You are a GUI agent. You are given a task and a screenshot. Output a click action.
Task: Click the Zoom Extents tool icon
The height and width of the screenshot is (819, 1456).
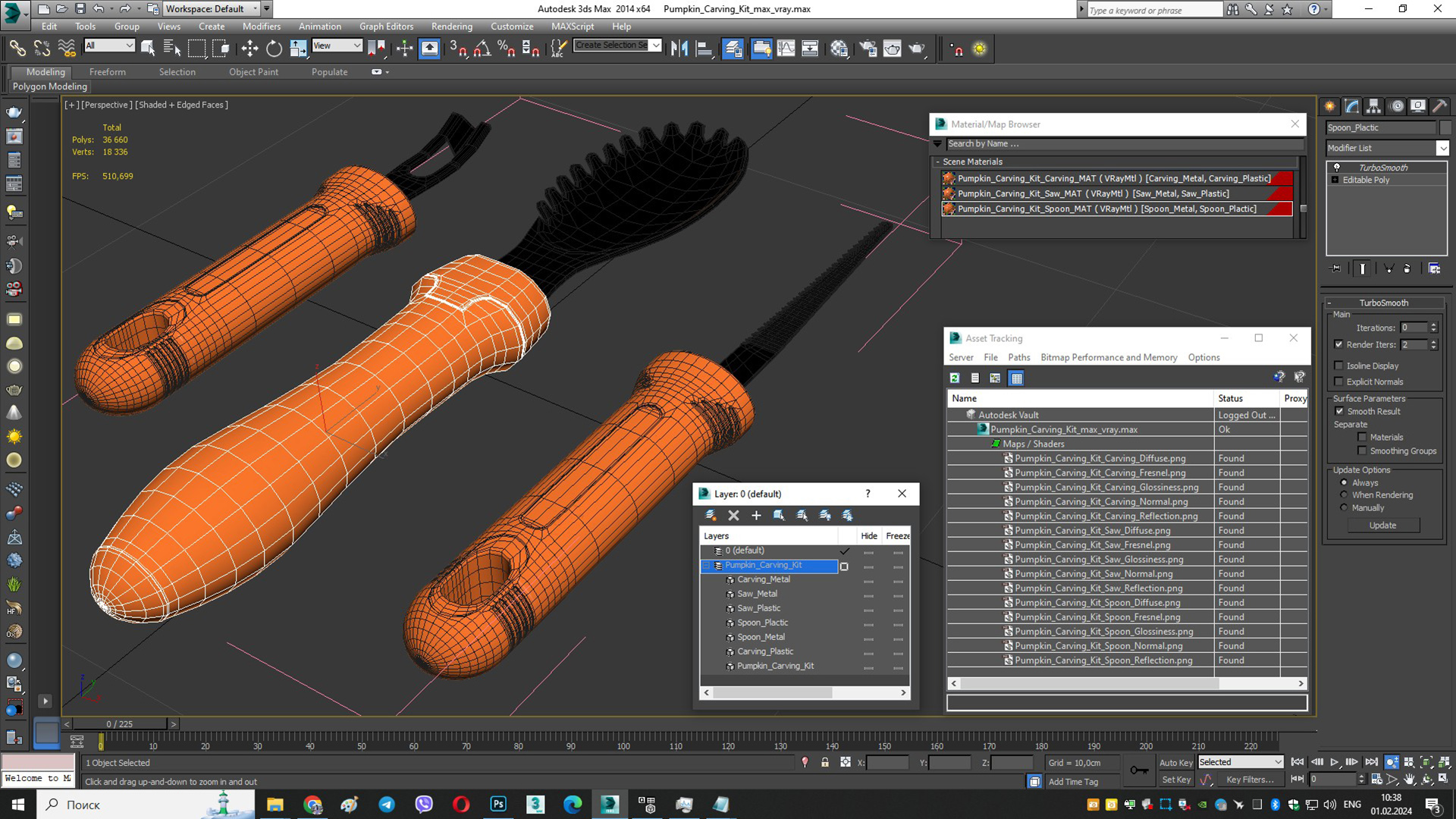point(1426,762)
